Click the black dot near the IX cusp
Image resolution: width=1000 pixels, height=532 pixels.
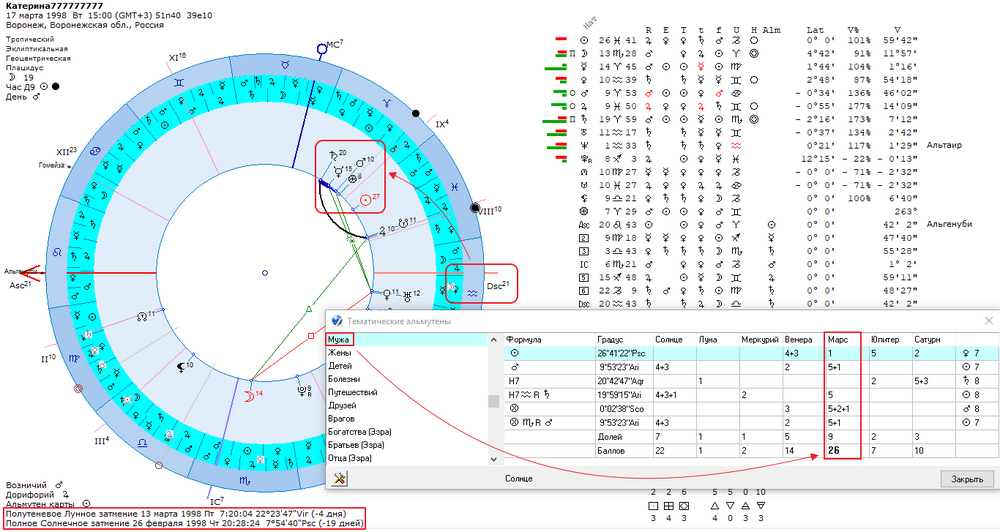pyautogui.click(x=416, y=114)
